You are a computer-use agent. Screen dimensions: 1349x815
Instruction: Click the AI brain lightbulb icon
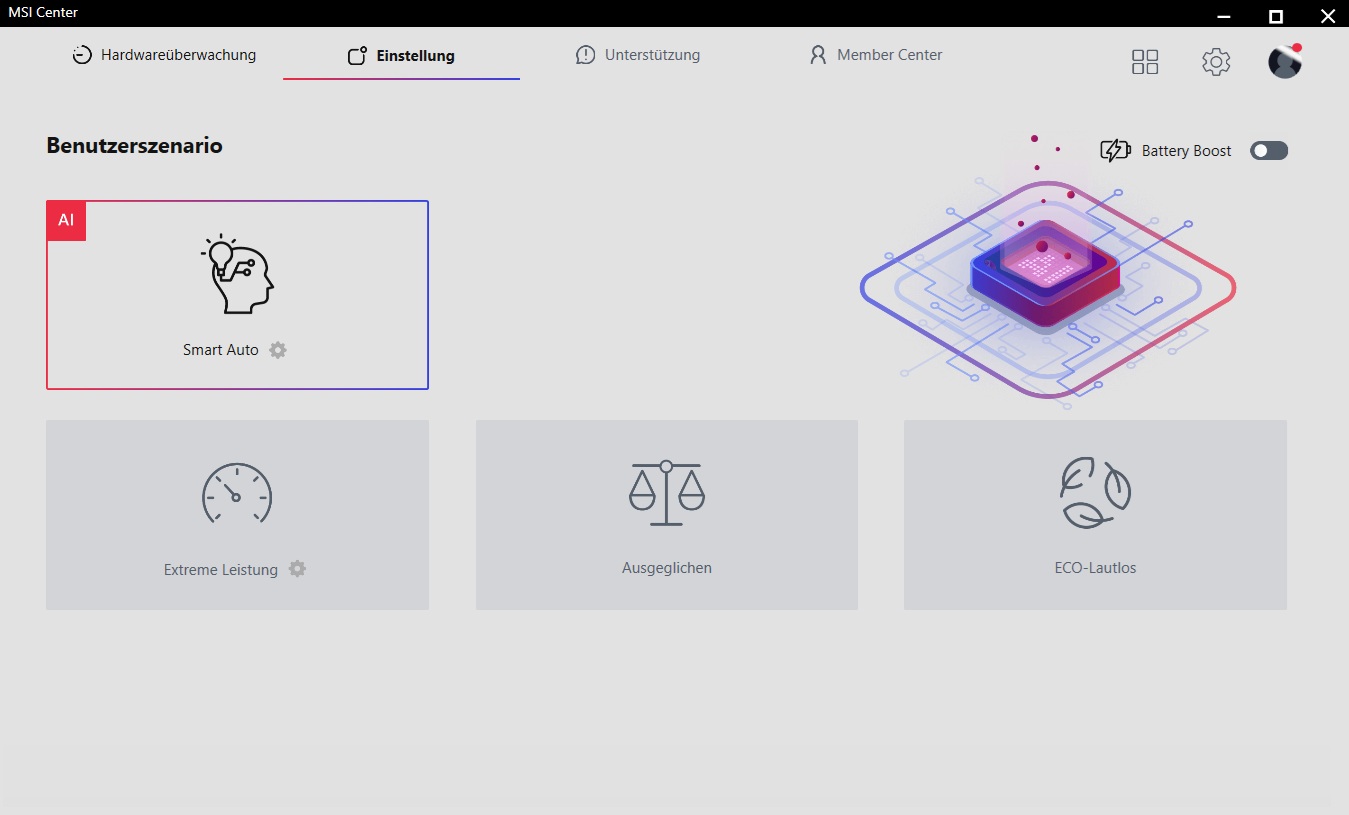click(237, 275)
